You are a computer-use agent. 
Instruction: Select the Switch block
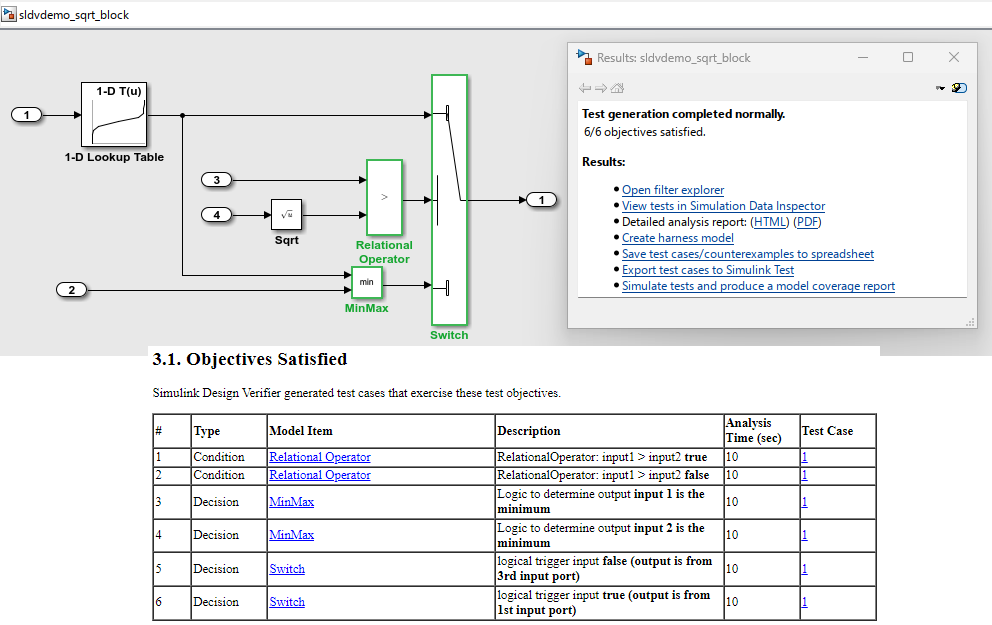449,198
